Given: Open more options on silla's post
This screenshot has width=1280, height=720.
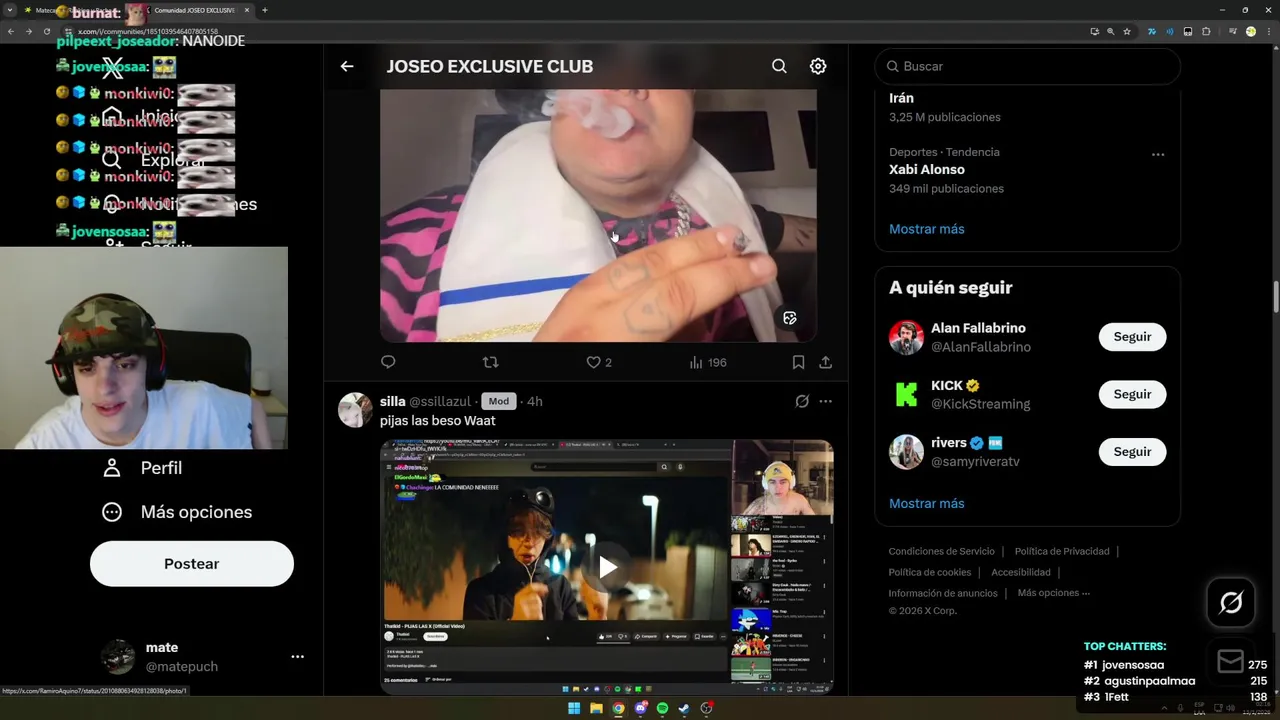Looking at the screenshot, I should 825,401.
